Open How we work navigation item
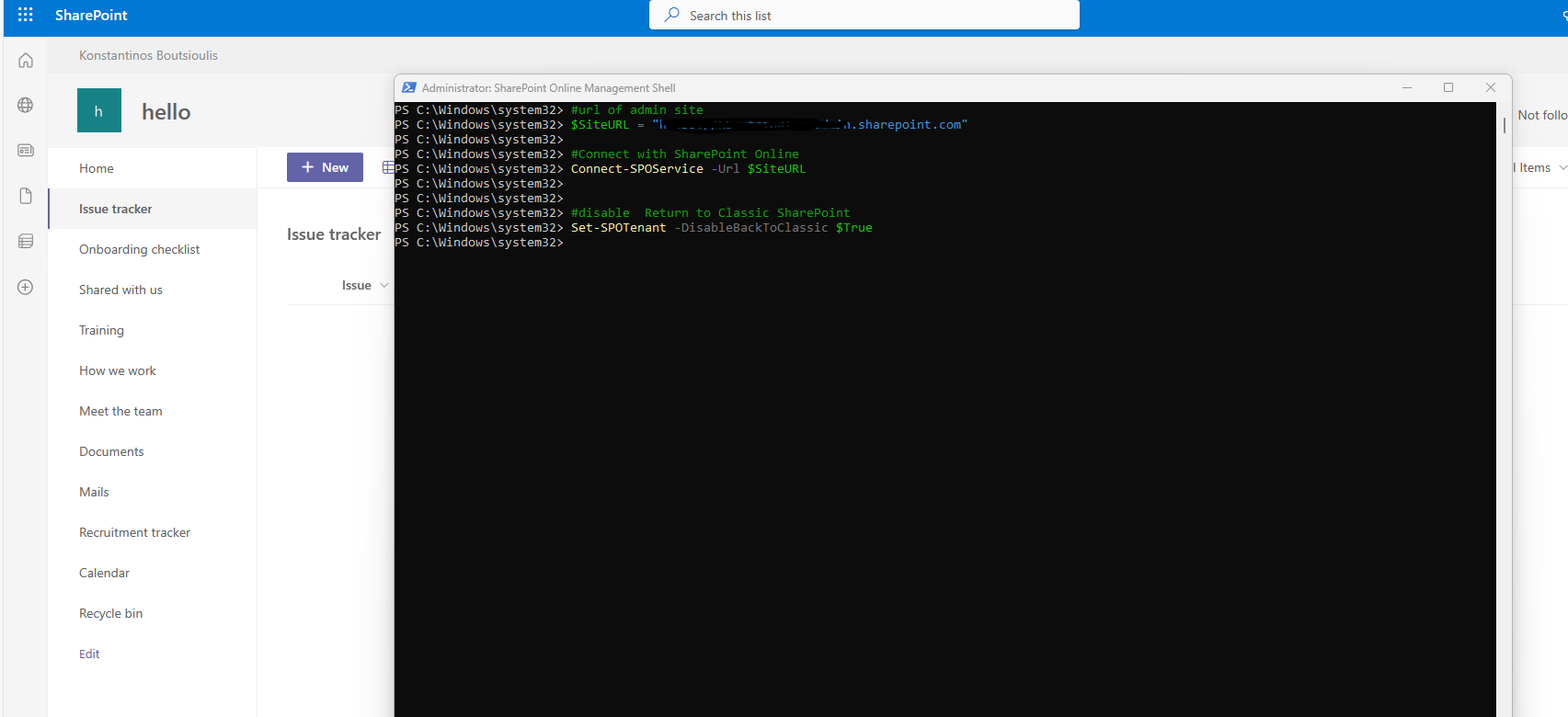The width and height of the screenshot is (1568, 717). (118, 370)
